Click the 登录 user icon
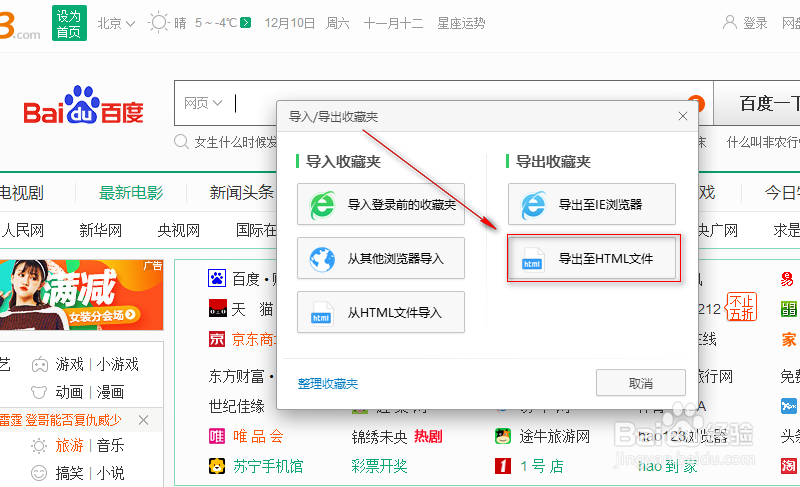The width and height of the screenshot is (800, 487). pos(730,22)
